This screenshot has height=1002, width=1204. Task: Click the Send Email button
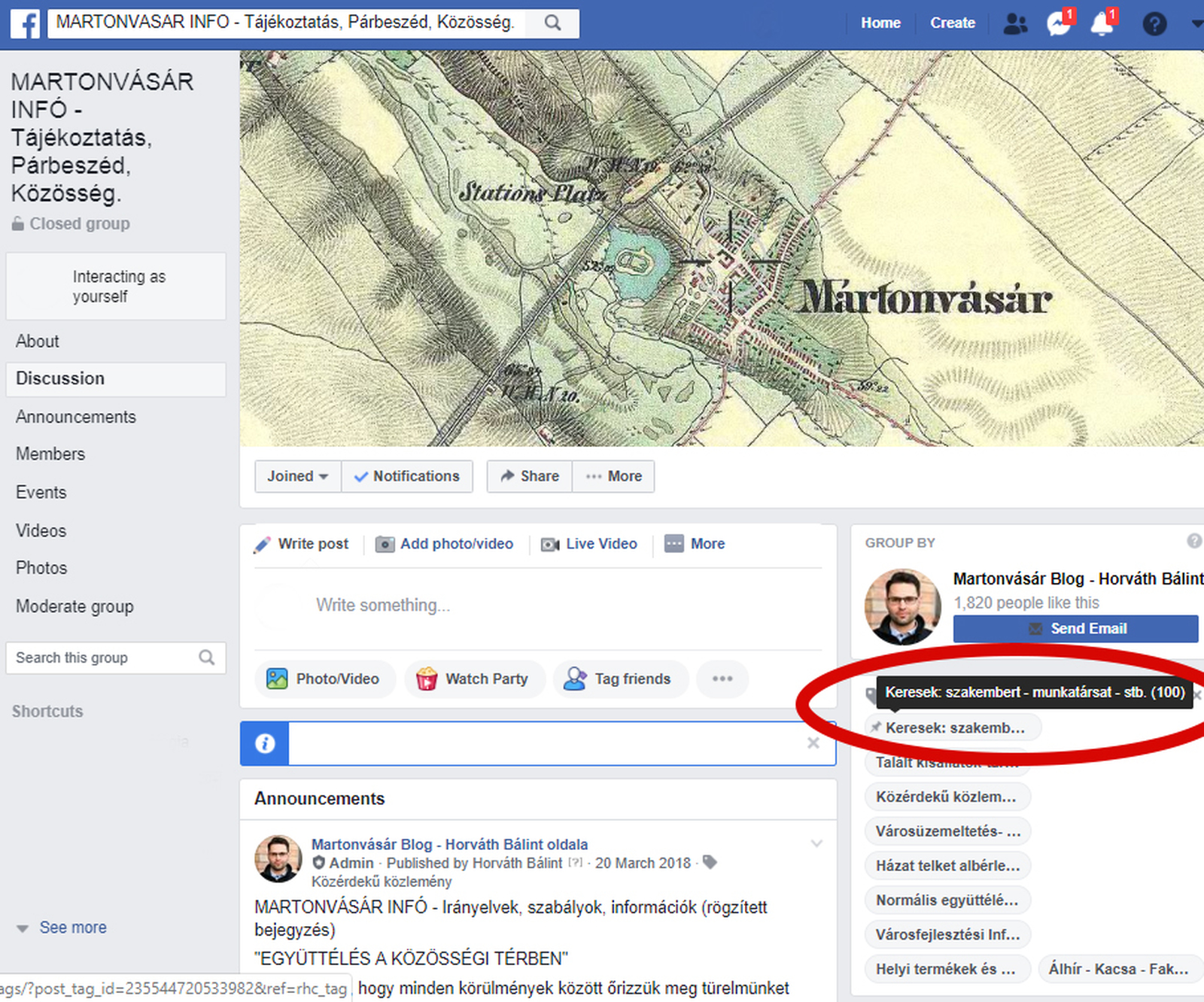coord(1076,629)
